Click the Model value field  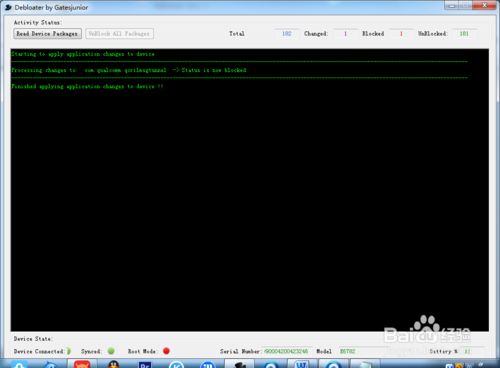pos(361,351)
